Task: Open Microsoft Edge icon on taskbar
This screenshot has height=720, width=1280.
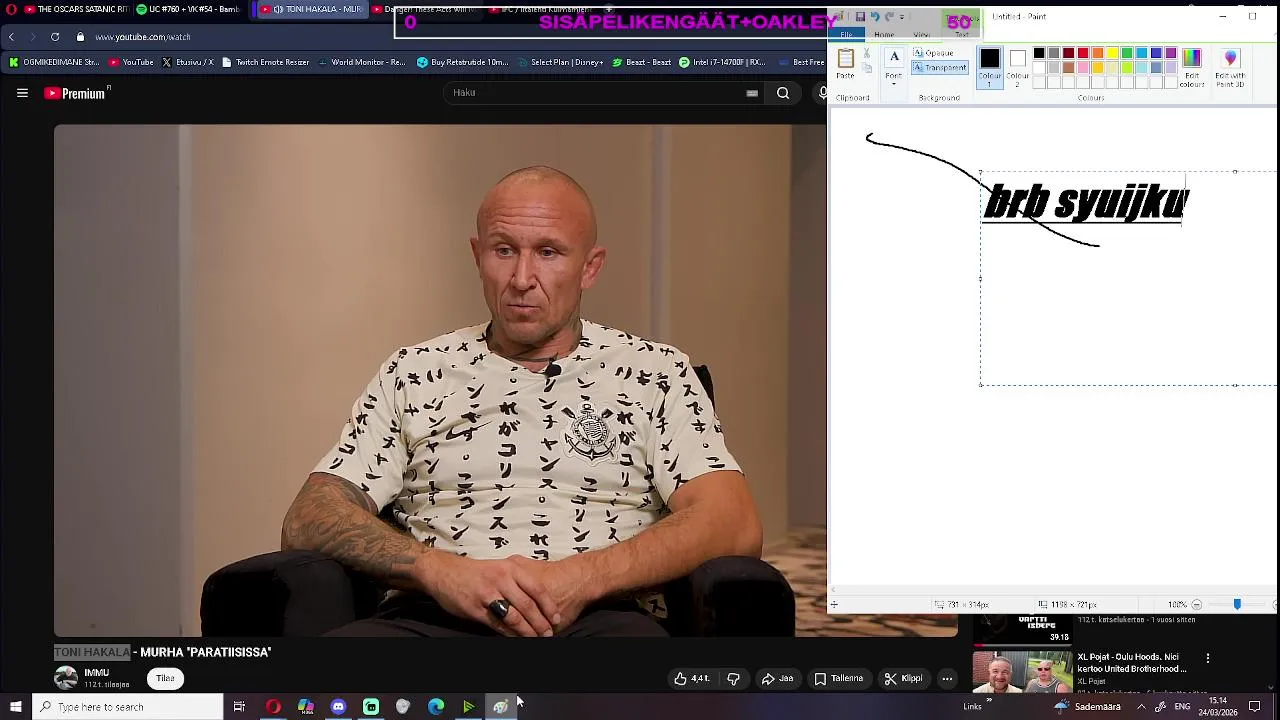Action: tap(436, 707)
